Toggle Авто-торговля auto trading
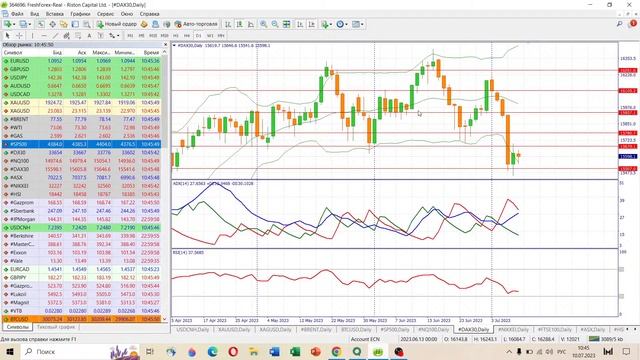 (196, 24)
